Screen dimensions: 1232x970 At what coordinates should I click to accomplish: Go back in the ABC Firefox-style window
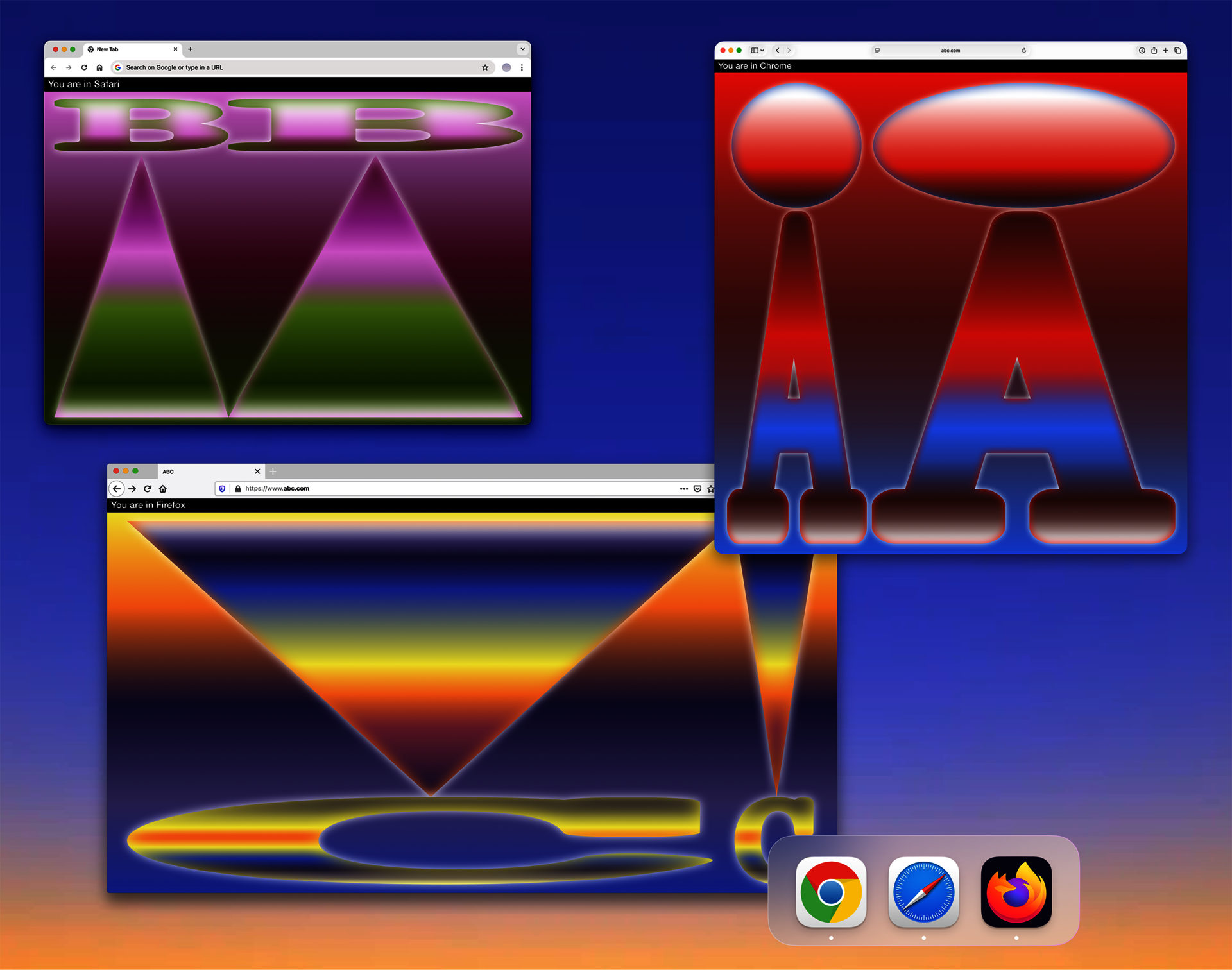[117, 489]
